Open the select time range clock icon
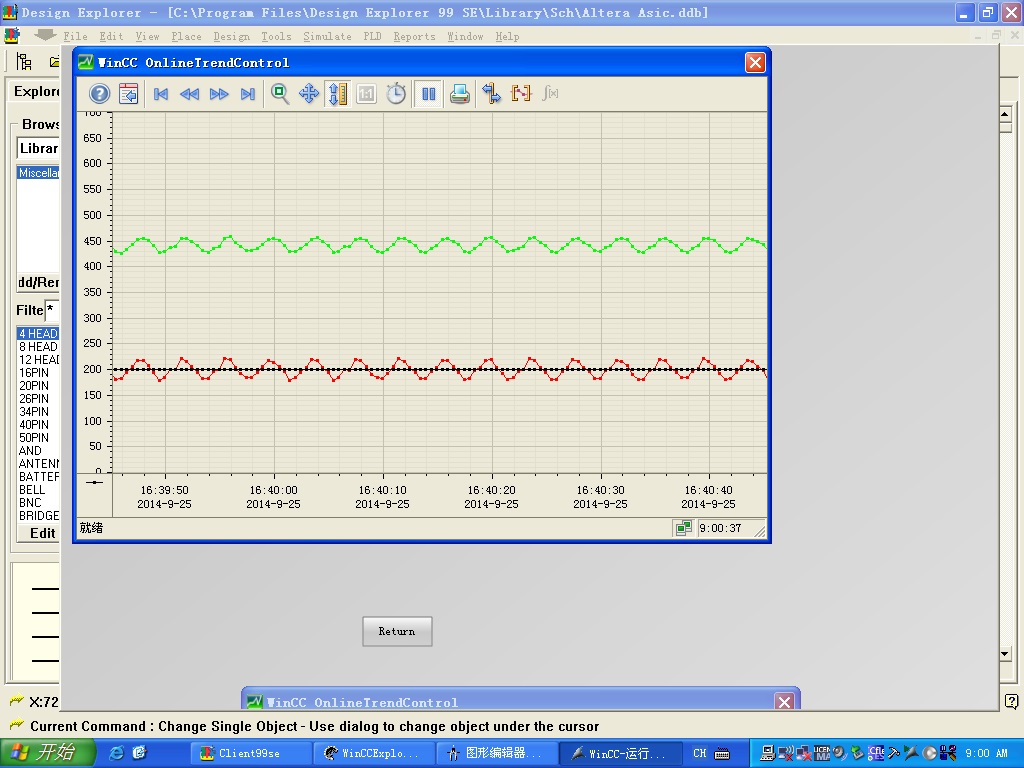The width and height of the screenshot is (1024, 768). (x=396, y=94)
